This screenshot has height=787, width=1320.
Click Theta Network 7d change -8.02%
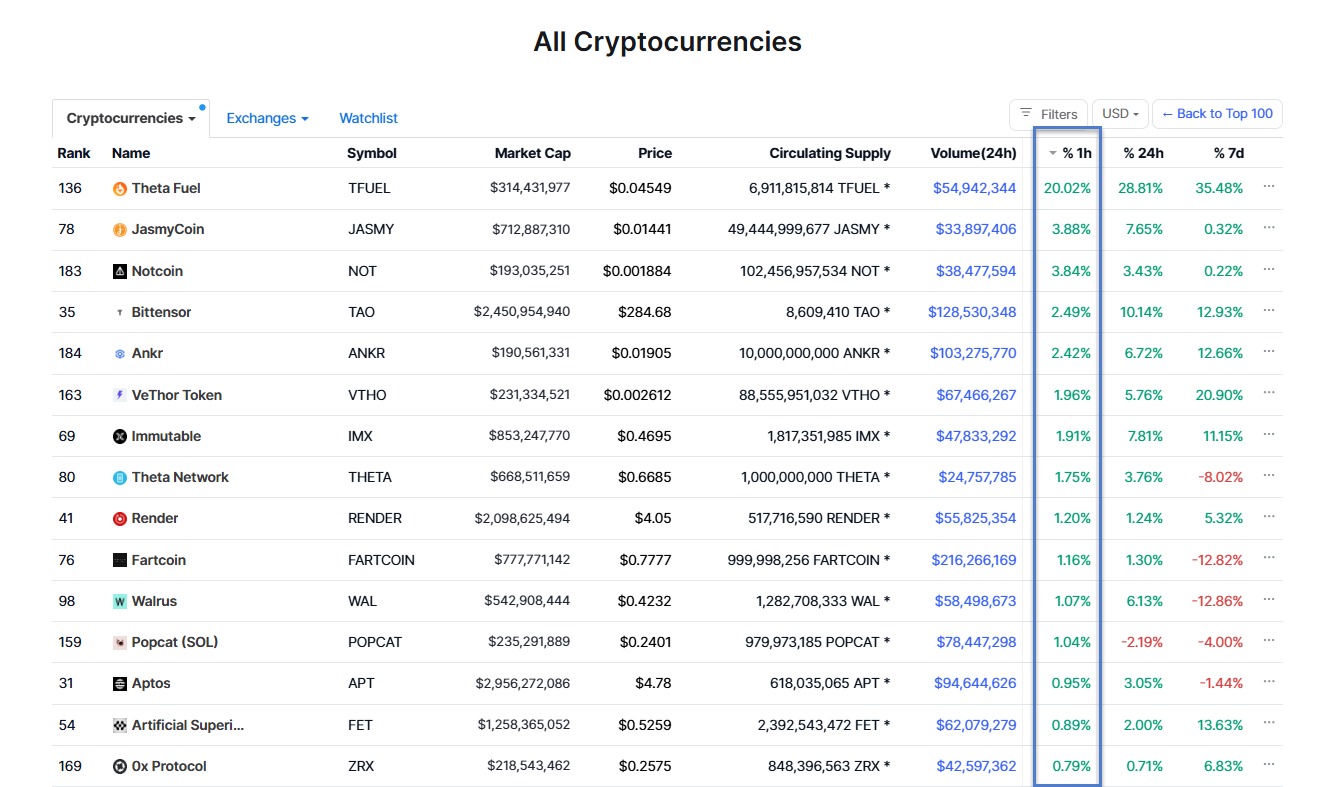[x=1222, y=477]
